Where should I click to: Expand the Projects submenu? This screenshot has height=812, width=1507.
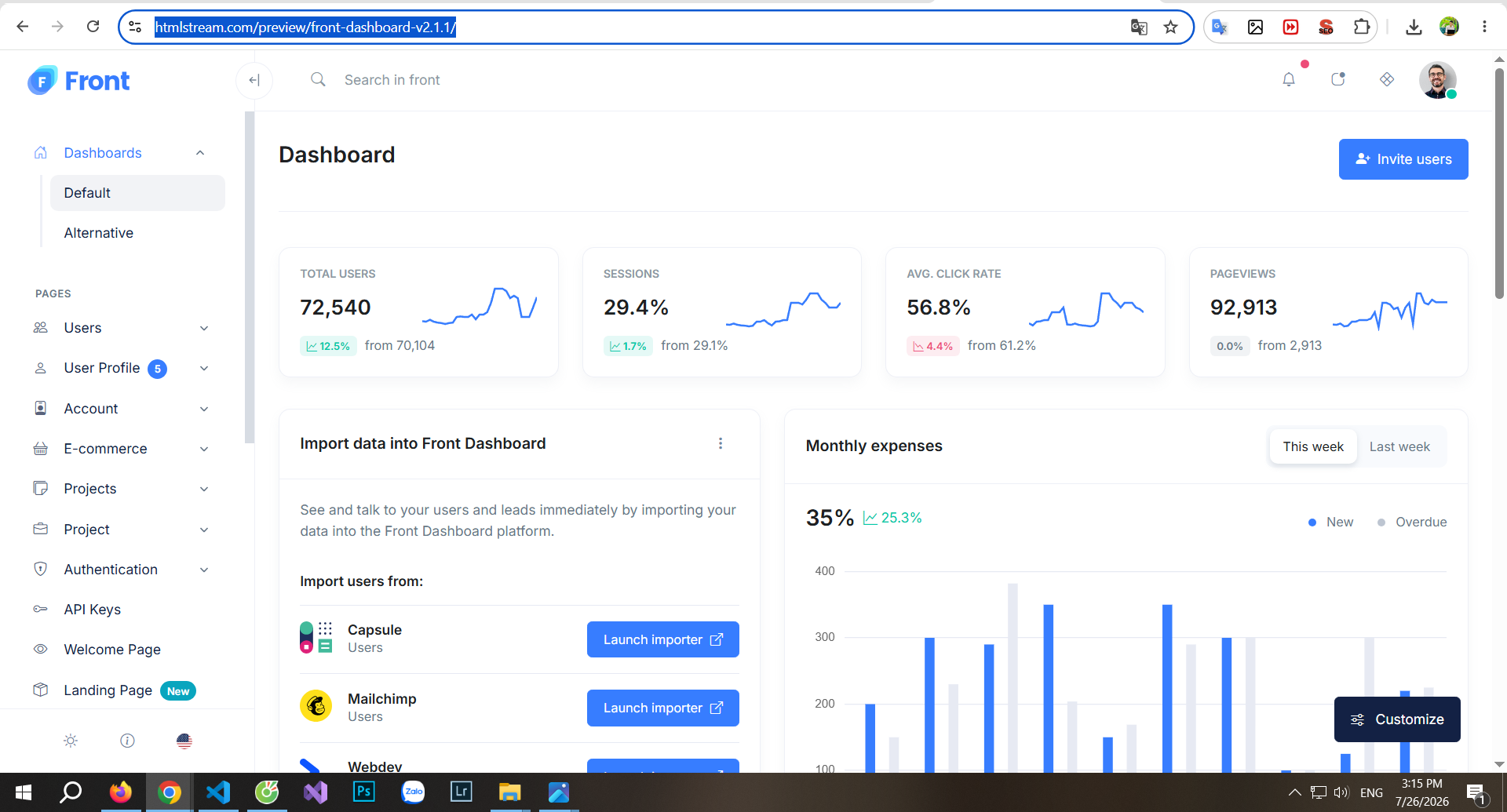(204, 489)
